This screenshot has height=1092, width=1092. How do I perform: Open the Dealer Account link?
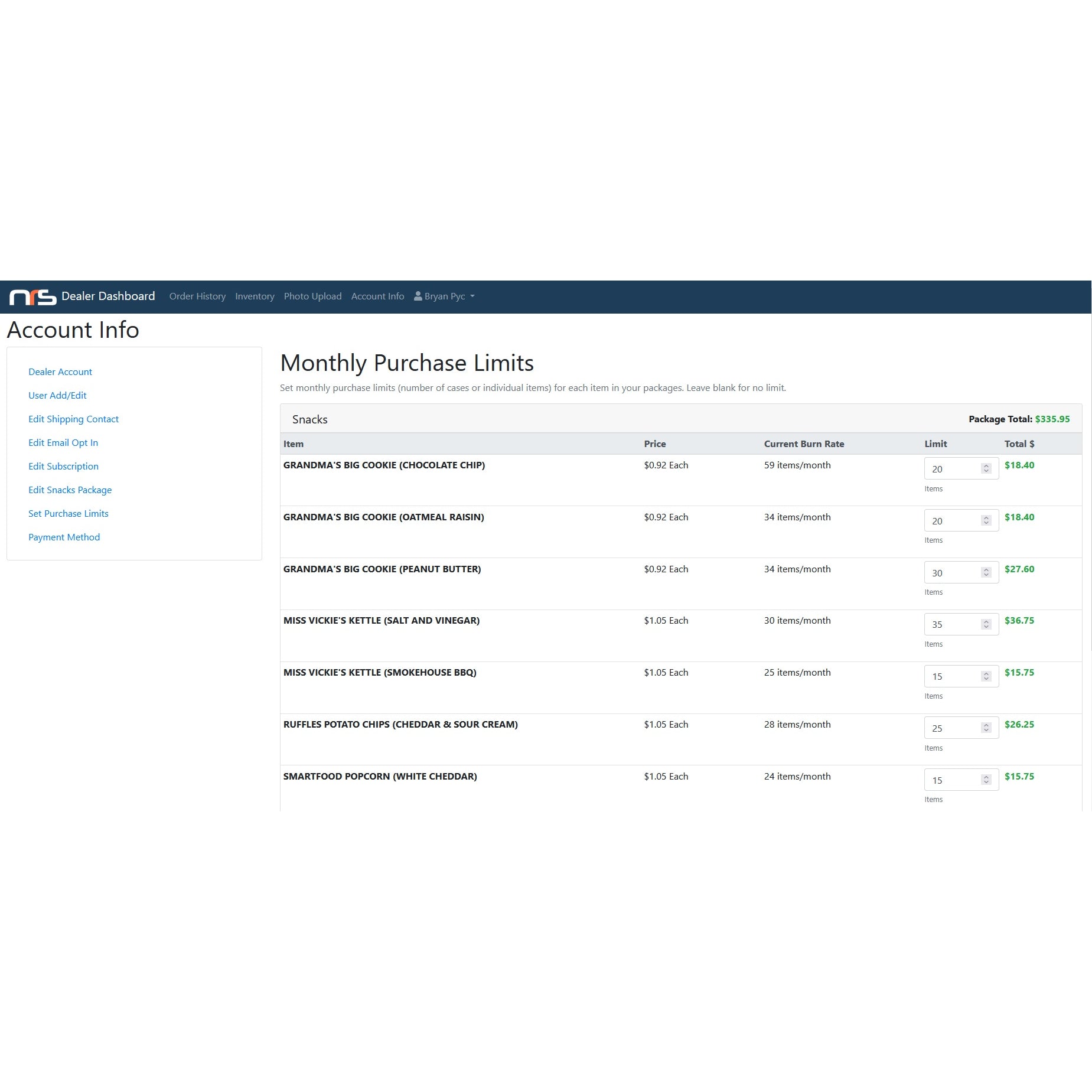(60, 372)
